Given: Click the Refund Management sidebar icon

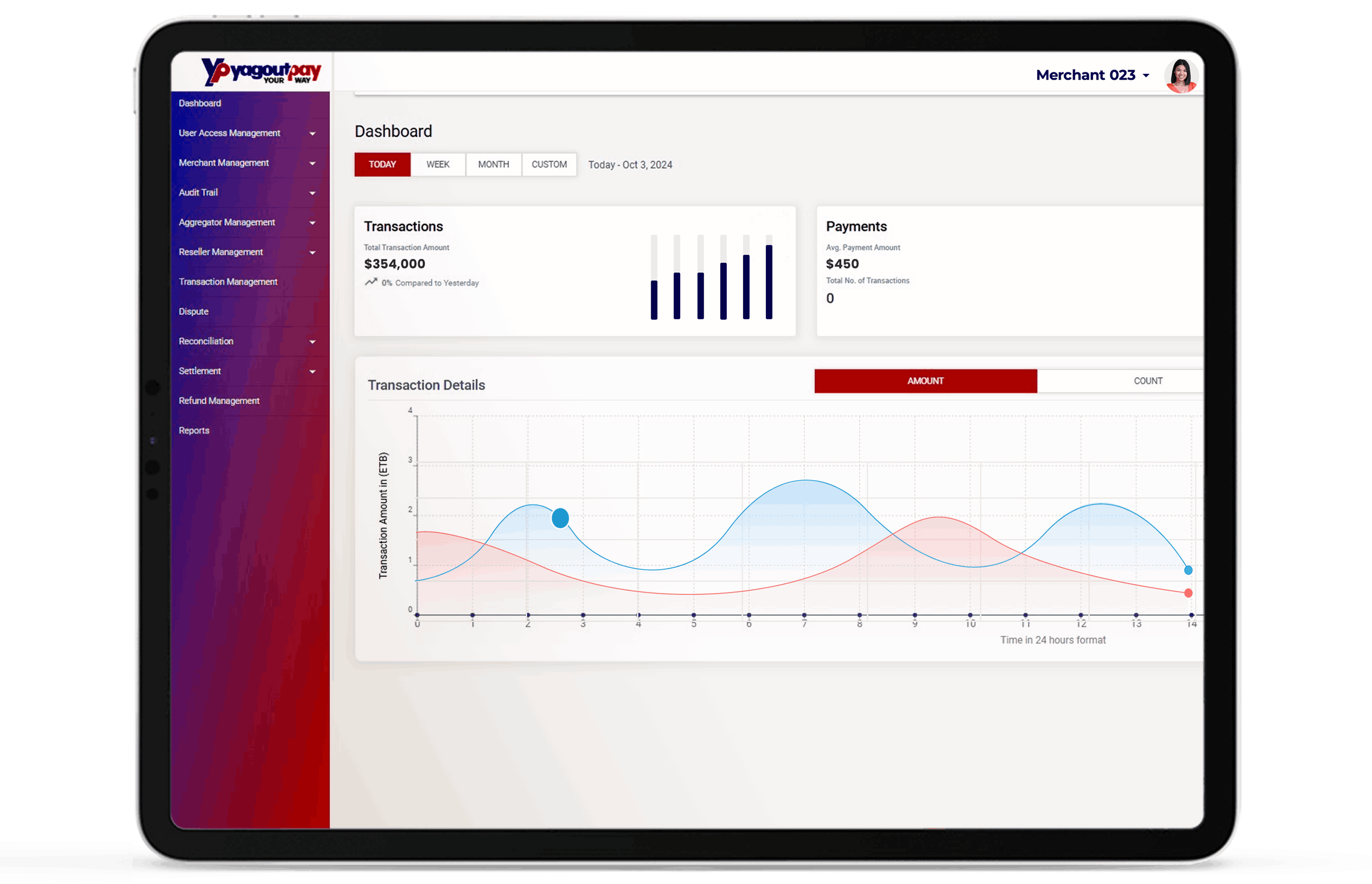Looking at the screenshot, I should click(220, 400).
